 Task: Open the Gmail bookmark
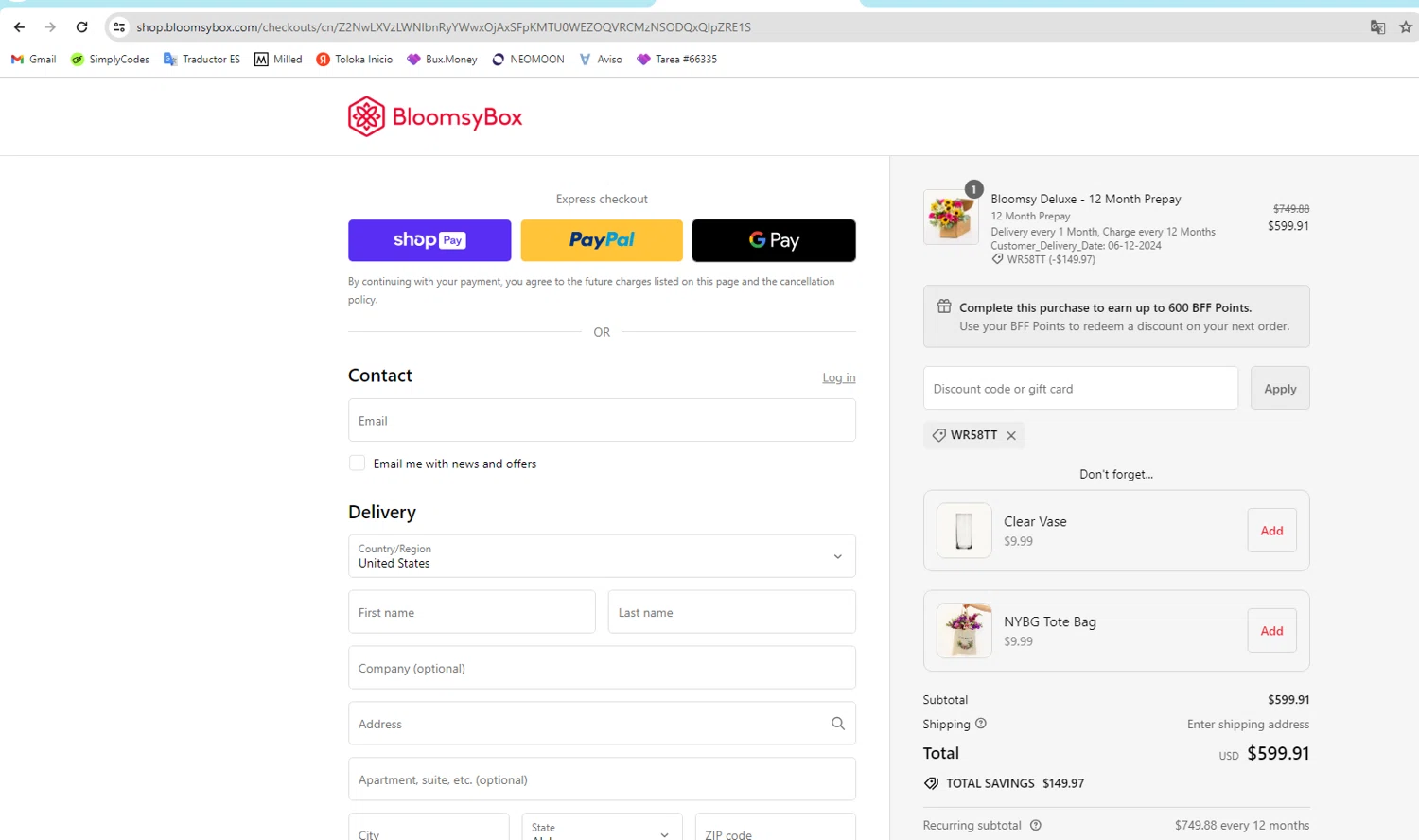click(x=33, y=59)
